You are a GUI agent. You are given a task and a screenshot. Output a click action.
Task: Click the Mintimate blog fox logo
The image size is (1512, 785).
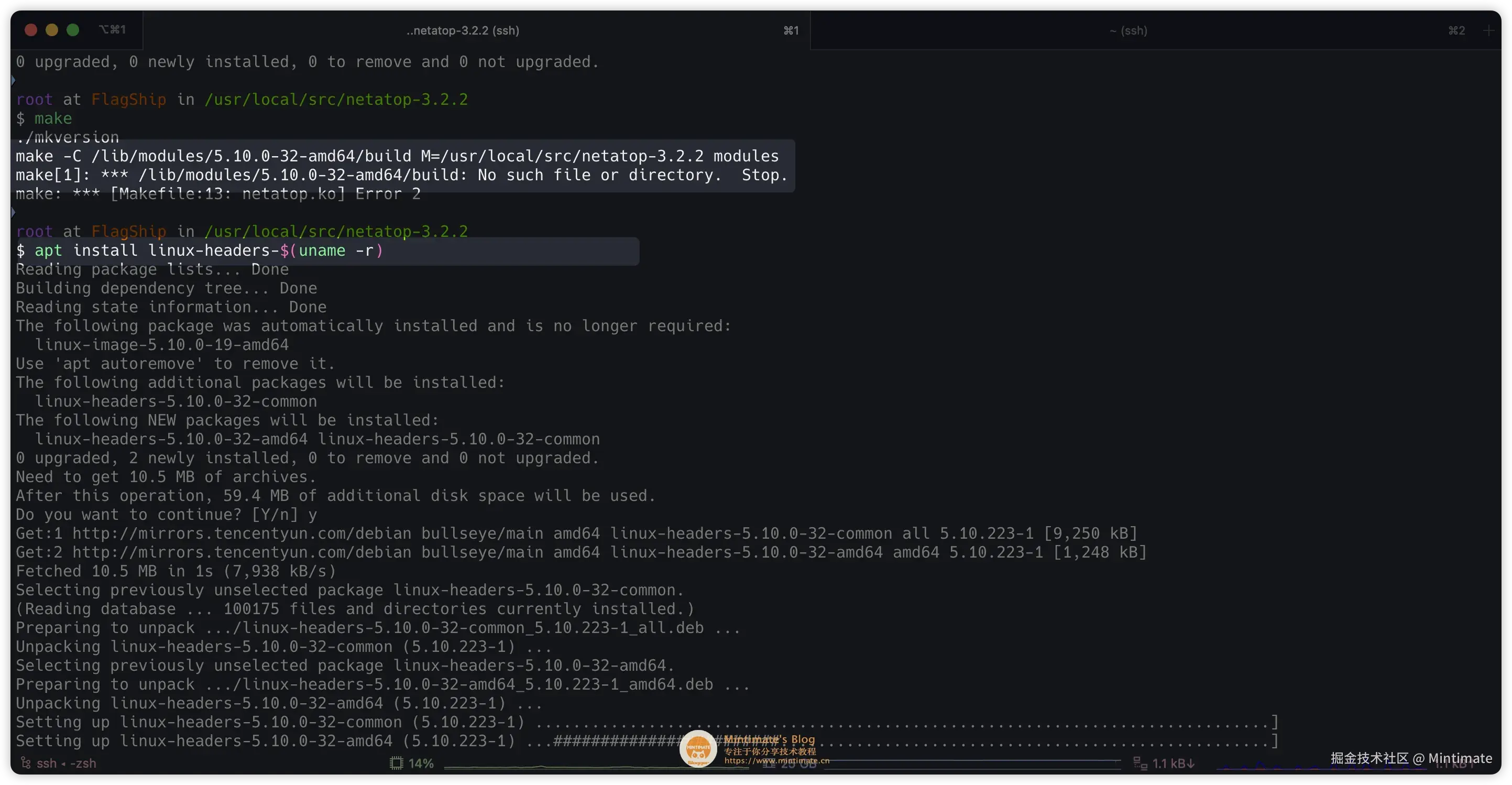(698, 749)
